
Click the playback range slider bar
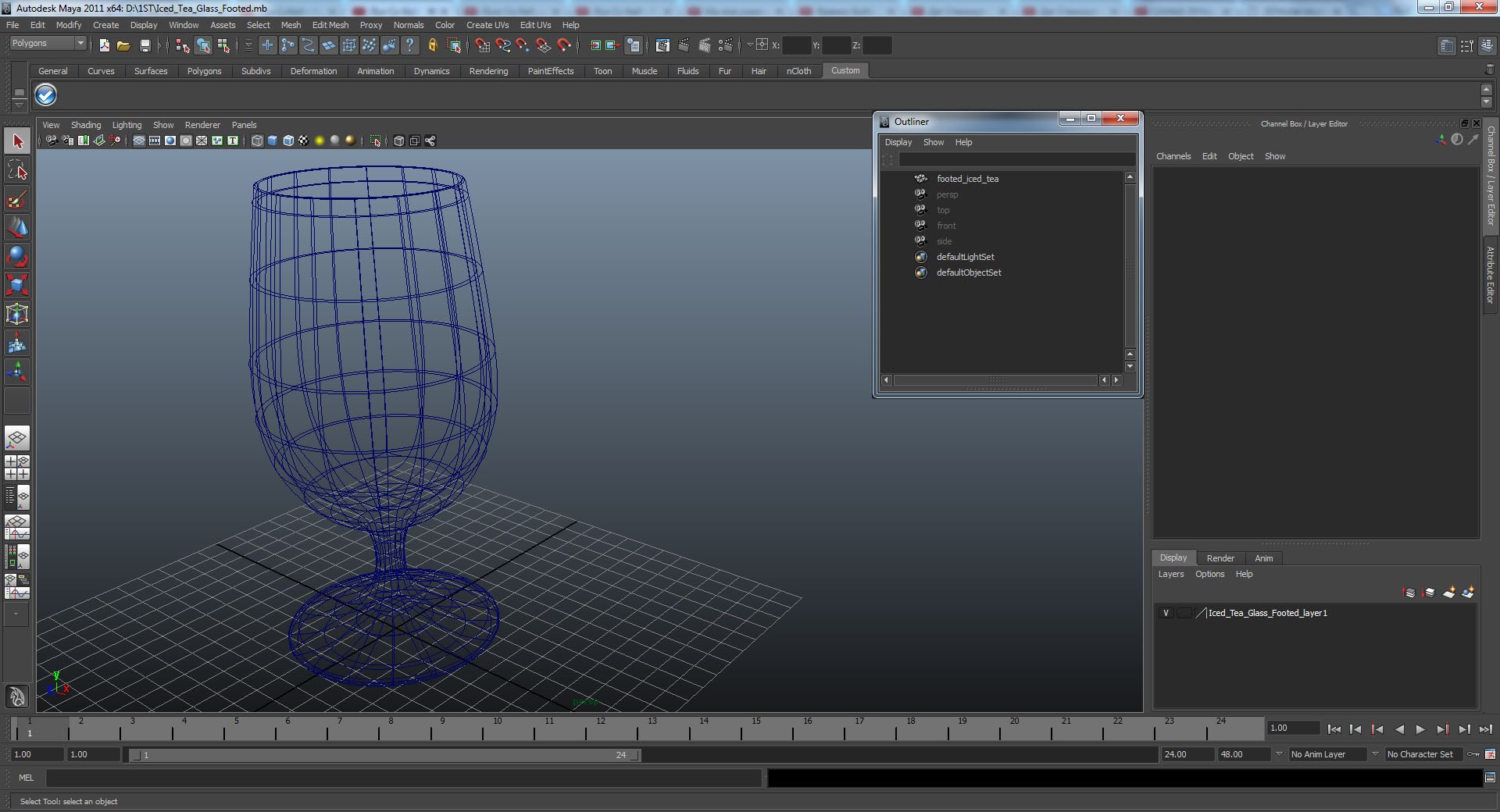[x=384, y=755]
